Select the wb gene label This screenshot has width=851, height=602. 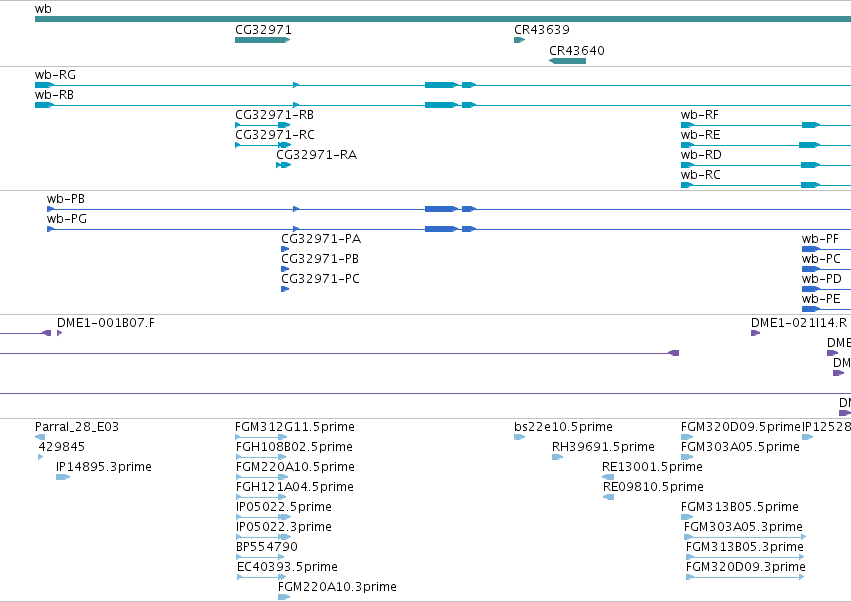tap(43, 9)
